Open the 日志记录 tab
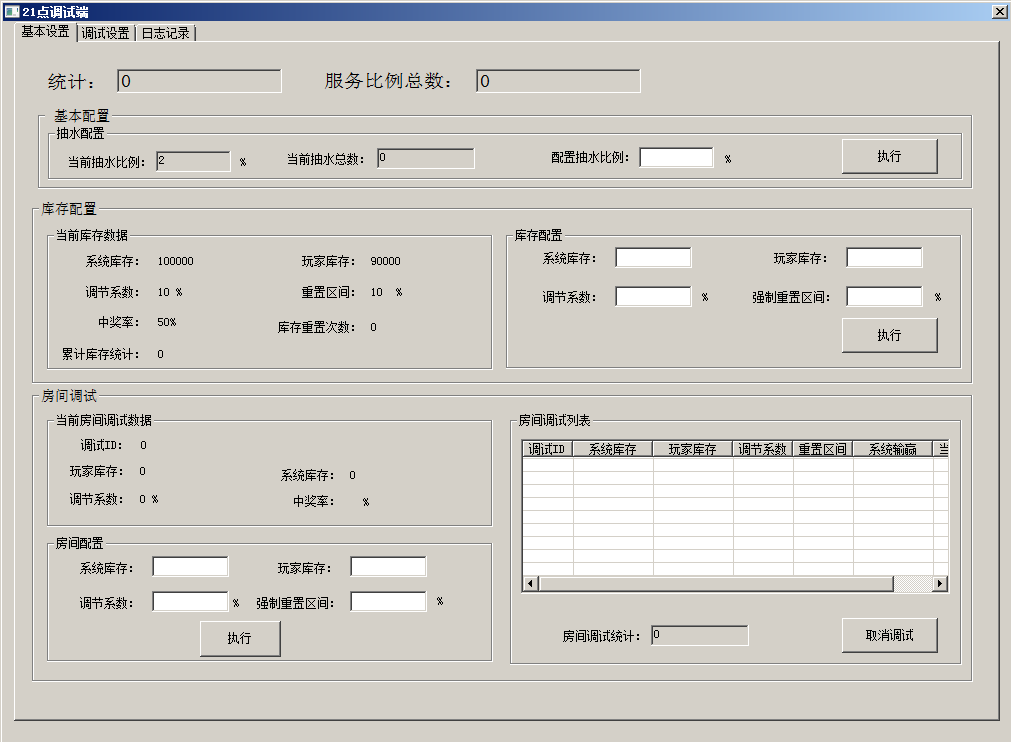Viewport: 1011px width, 742px height. point(165,33)
